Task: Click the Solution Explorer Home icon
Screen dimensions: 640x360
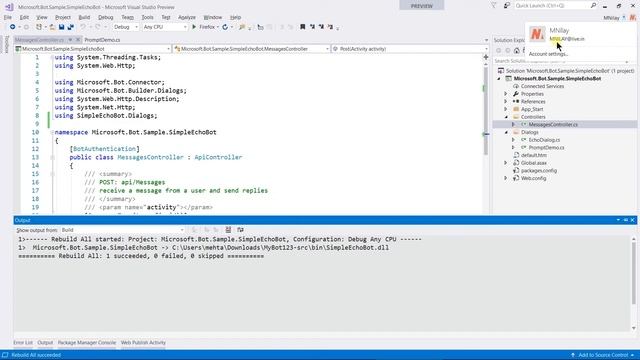Action: [517, 50]
